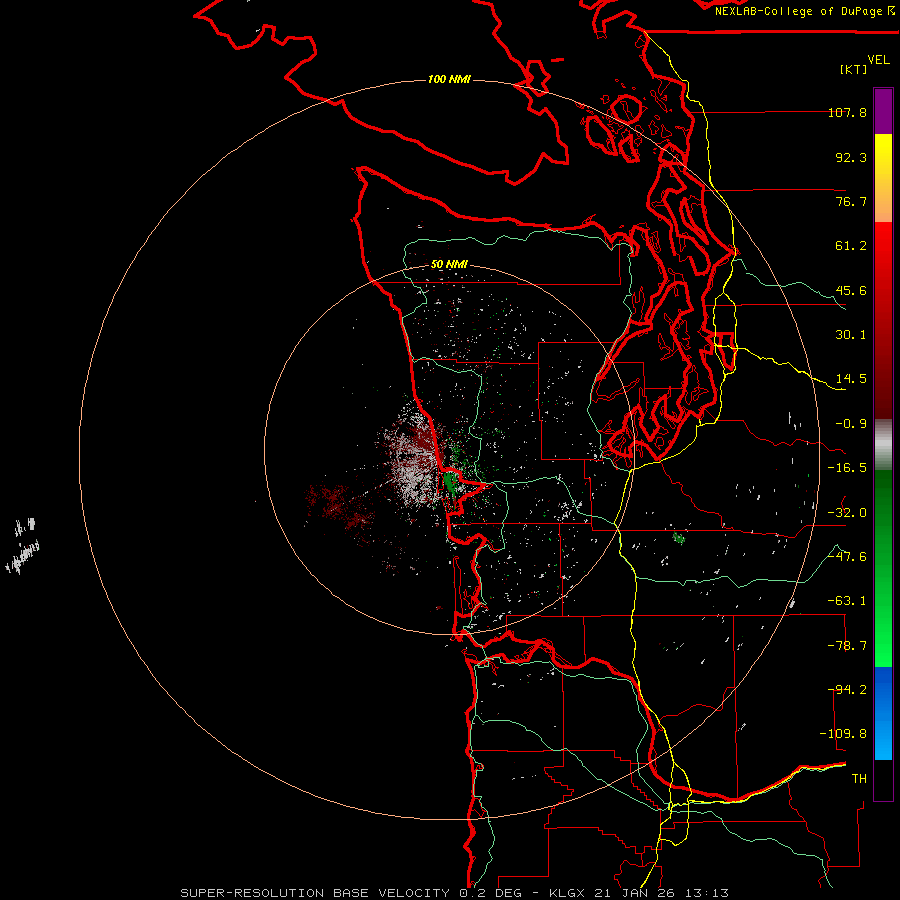Click SUPER-RESOLUTION BASE VELOCITY caption text
Screen dimensions: 900x900
tap(315, 893)
